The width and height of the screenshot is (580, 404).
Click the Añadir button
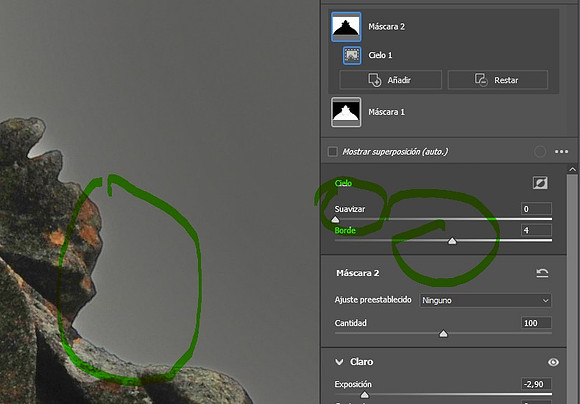pos(391,80)
